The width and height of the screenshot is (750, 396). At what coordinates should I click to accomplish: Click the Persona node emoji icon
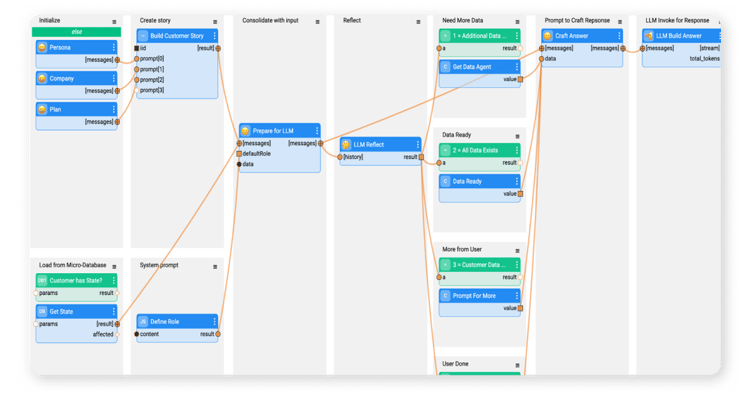42,47
